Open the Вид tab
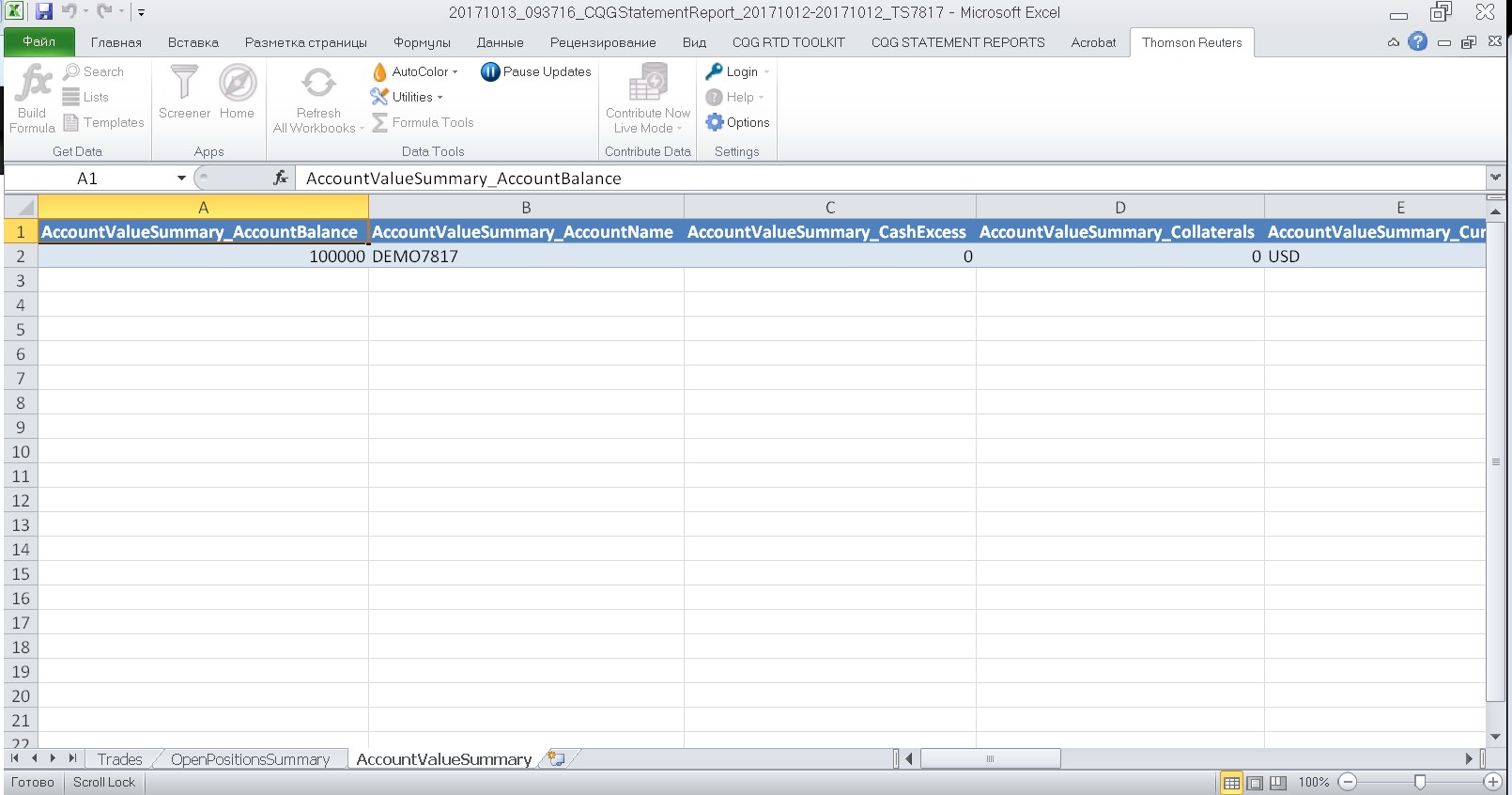This screenshot has height=795, width=1512. click(694, 42)
